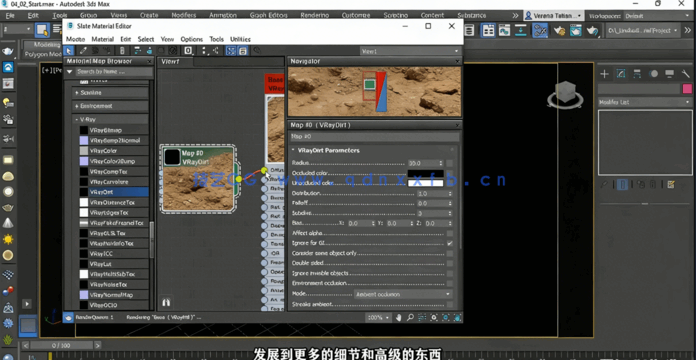Open the View1 dropdown in Slate toolbar

[x=411, y=51]
